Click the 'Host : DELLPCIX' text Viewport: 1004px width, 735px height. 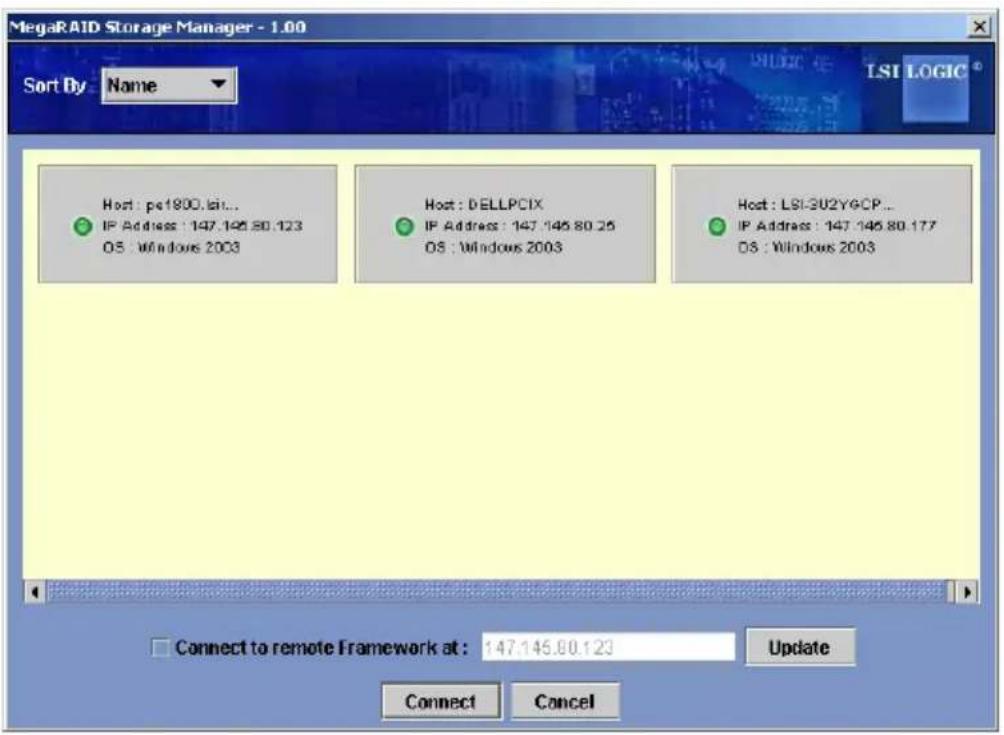pyautogui.click(x=483, y=205)
